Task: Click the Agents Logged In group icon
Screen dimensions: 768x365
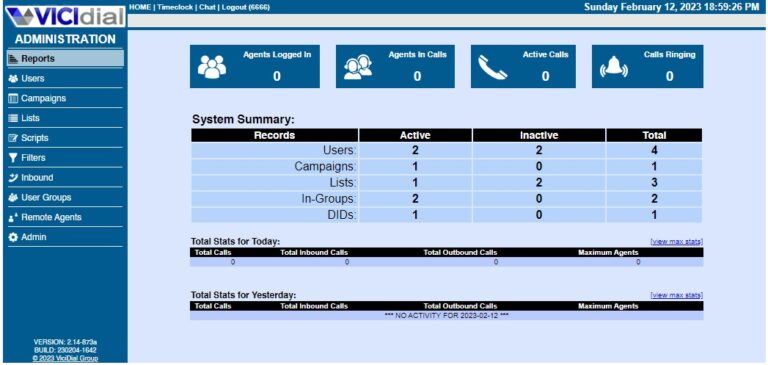Action: click(x=212, y=67)
